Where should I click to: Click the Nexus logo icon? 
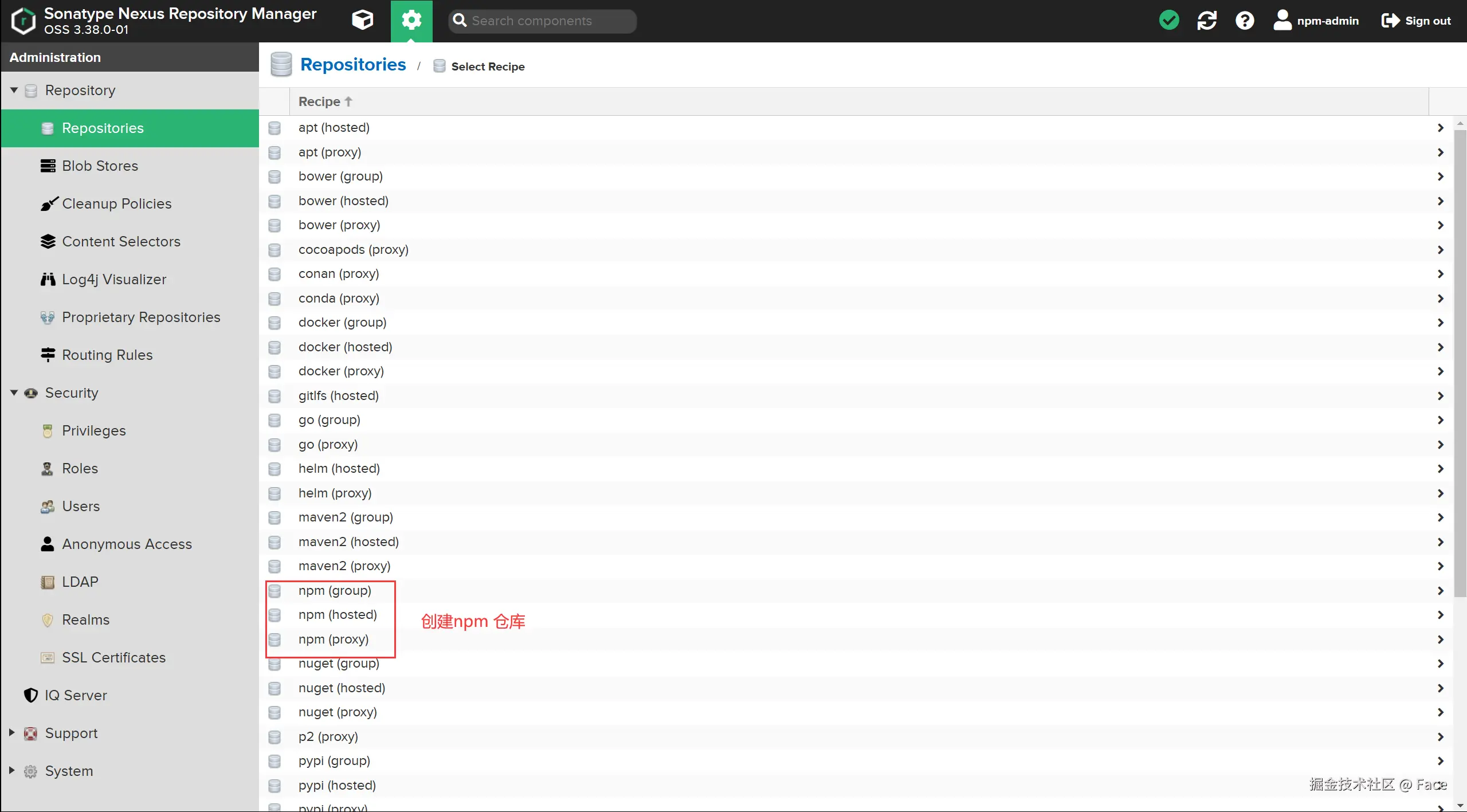[x=23, y=21]
